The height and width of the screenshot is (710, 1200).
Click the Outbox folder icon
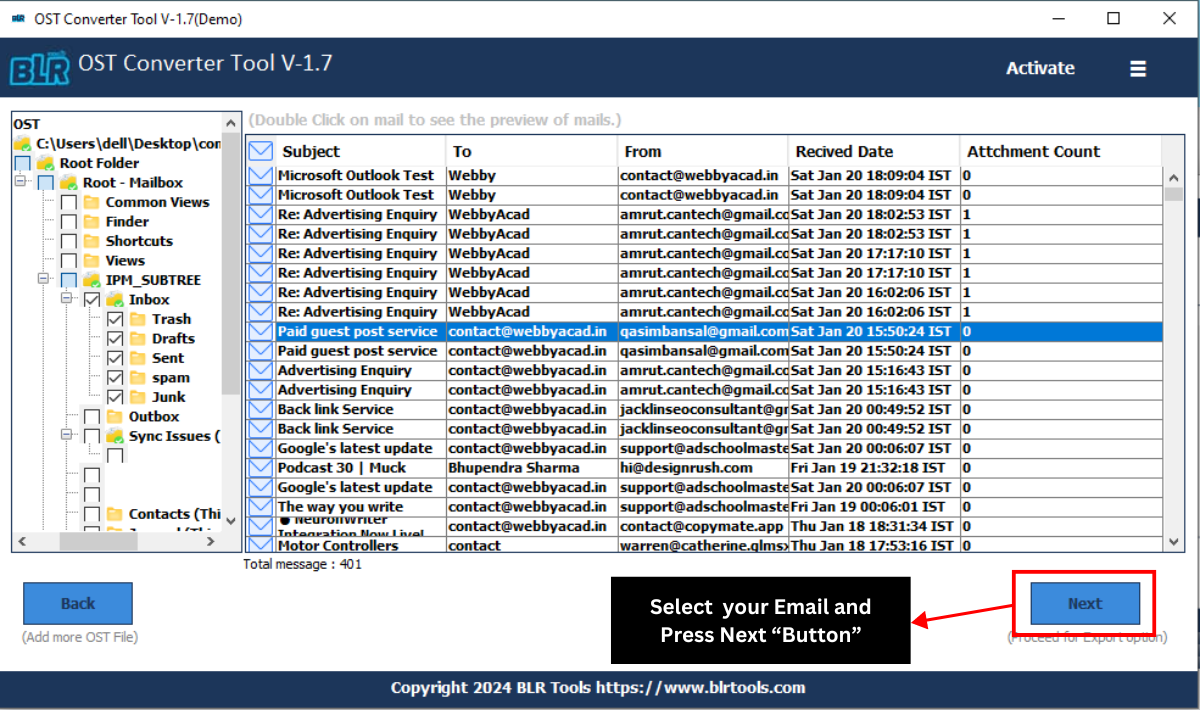point(113,416)
